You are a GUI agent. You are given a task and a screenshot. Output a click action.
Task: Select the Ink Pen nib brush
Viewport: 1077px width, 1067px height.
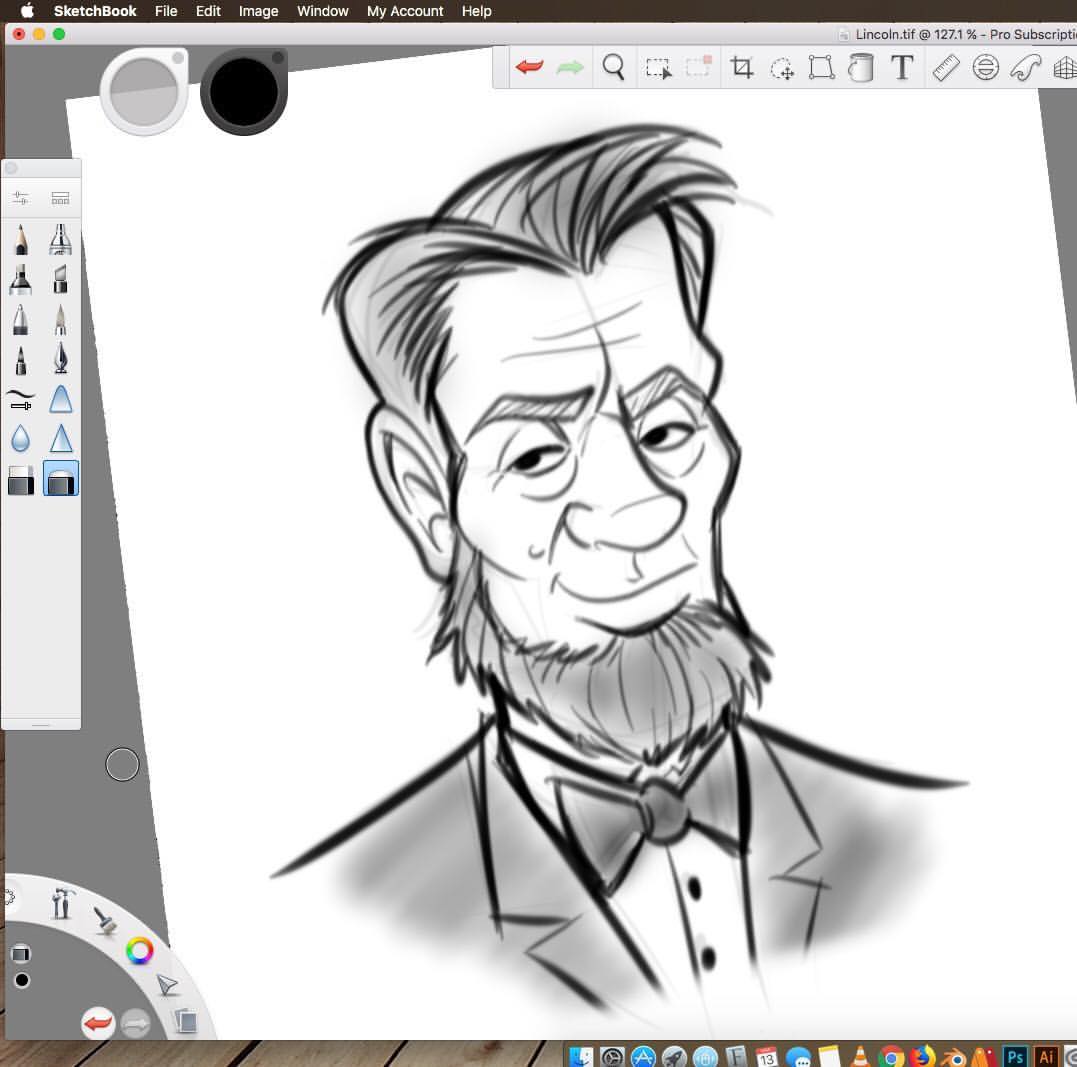[x=60, y=359]
